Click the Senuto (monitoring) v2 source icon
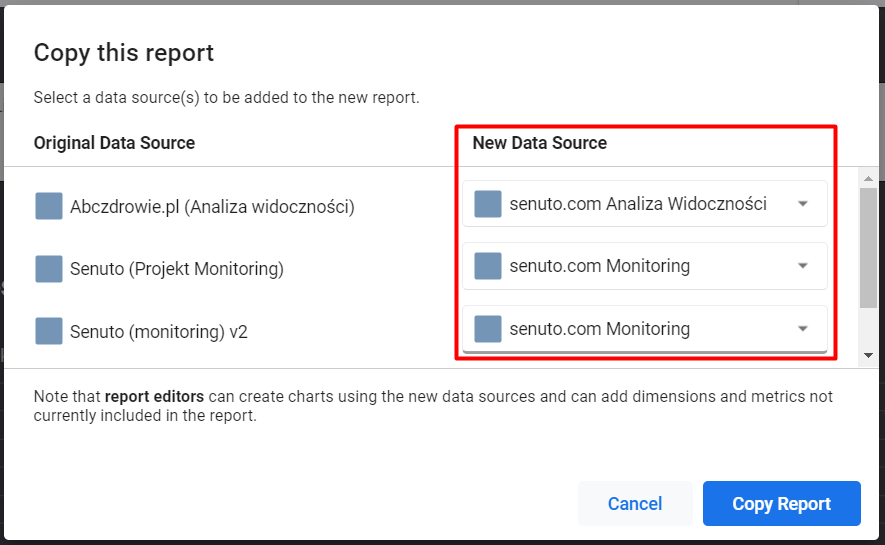Screen dimensions: 885x545 [49, 331]
